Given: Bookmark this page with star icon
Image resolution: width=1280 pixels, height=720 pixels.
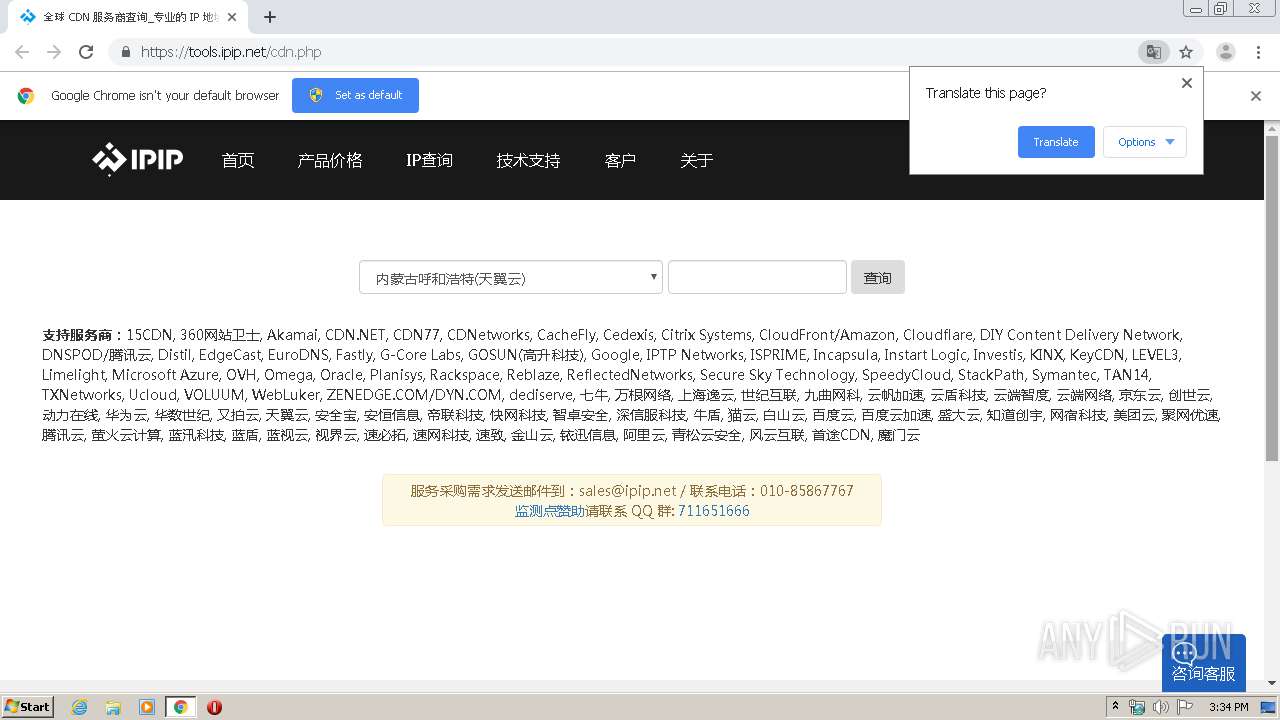Looking at the screenshot, I should coord(1186,52).
